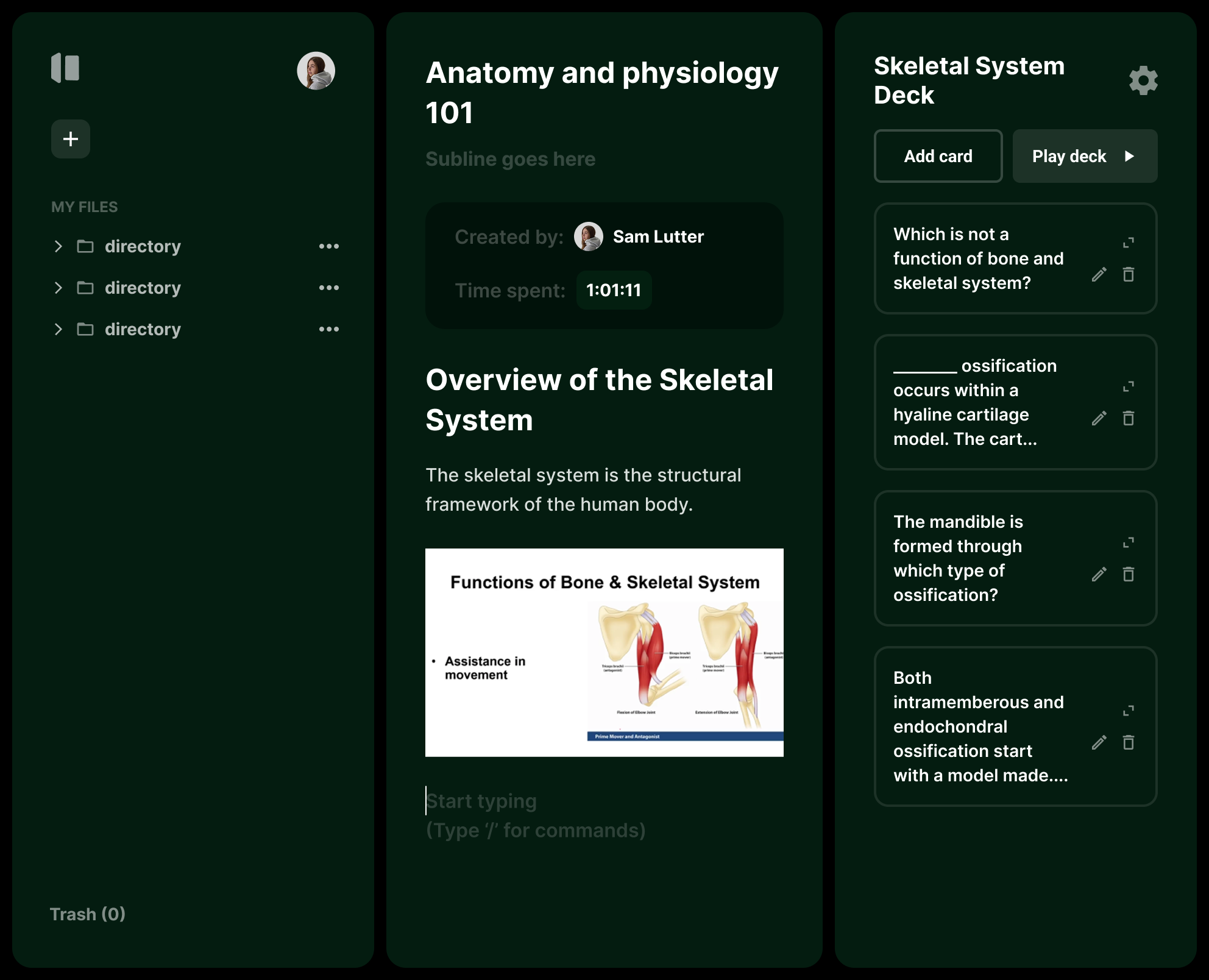The image size is (1209, 980).
Task: Expand the first directory folder
Action: click(58, 246)
